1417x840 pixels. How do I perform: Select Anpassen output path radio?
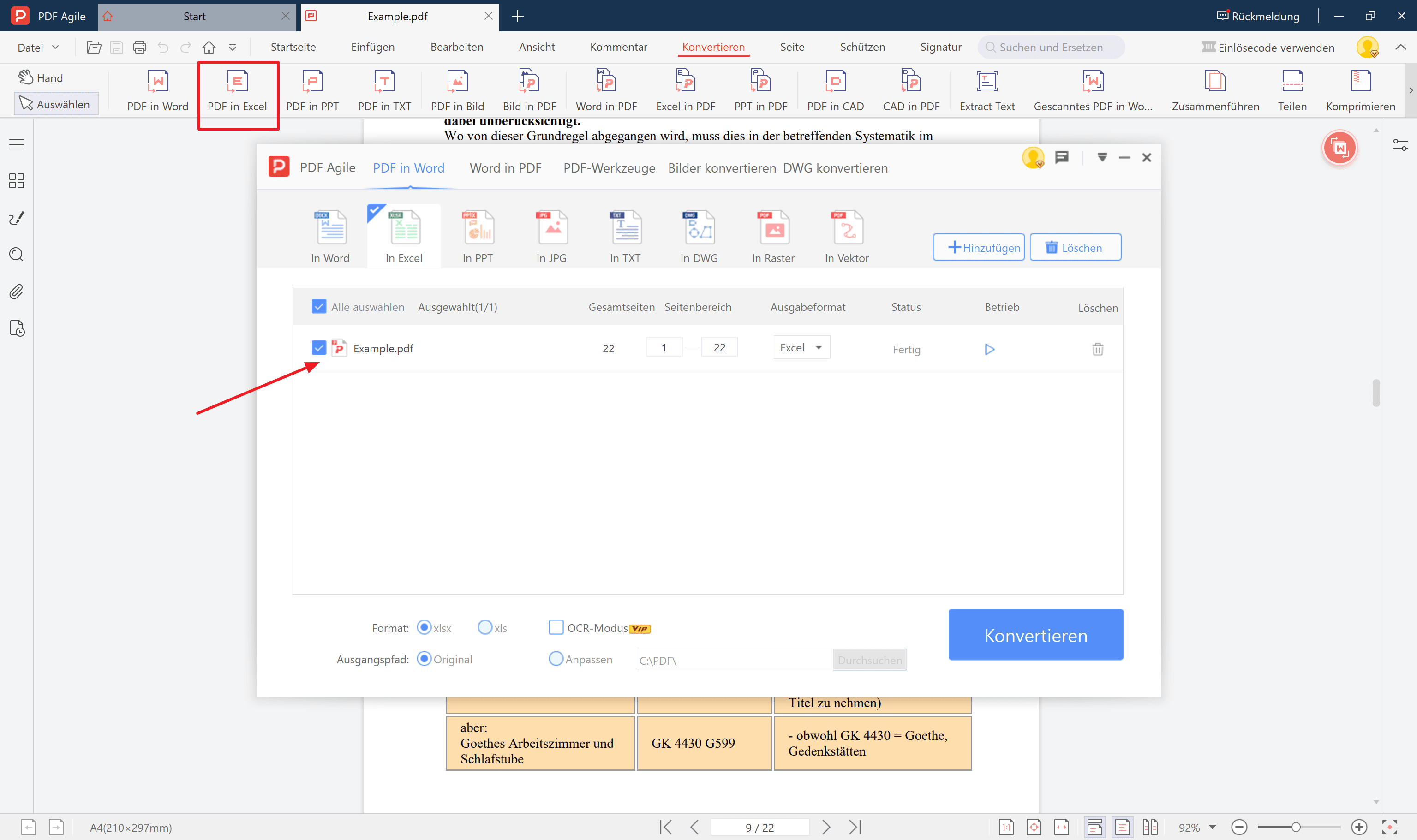pos(556,659)
